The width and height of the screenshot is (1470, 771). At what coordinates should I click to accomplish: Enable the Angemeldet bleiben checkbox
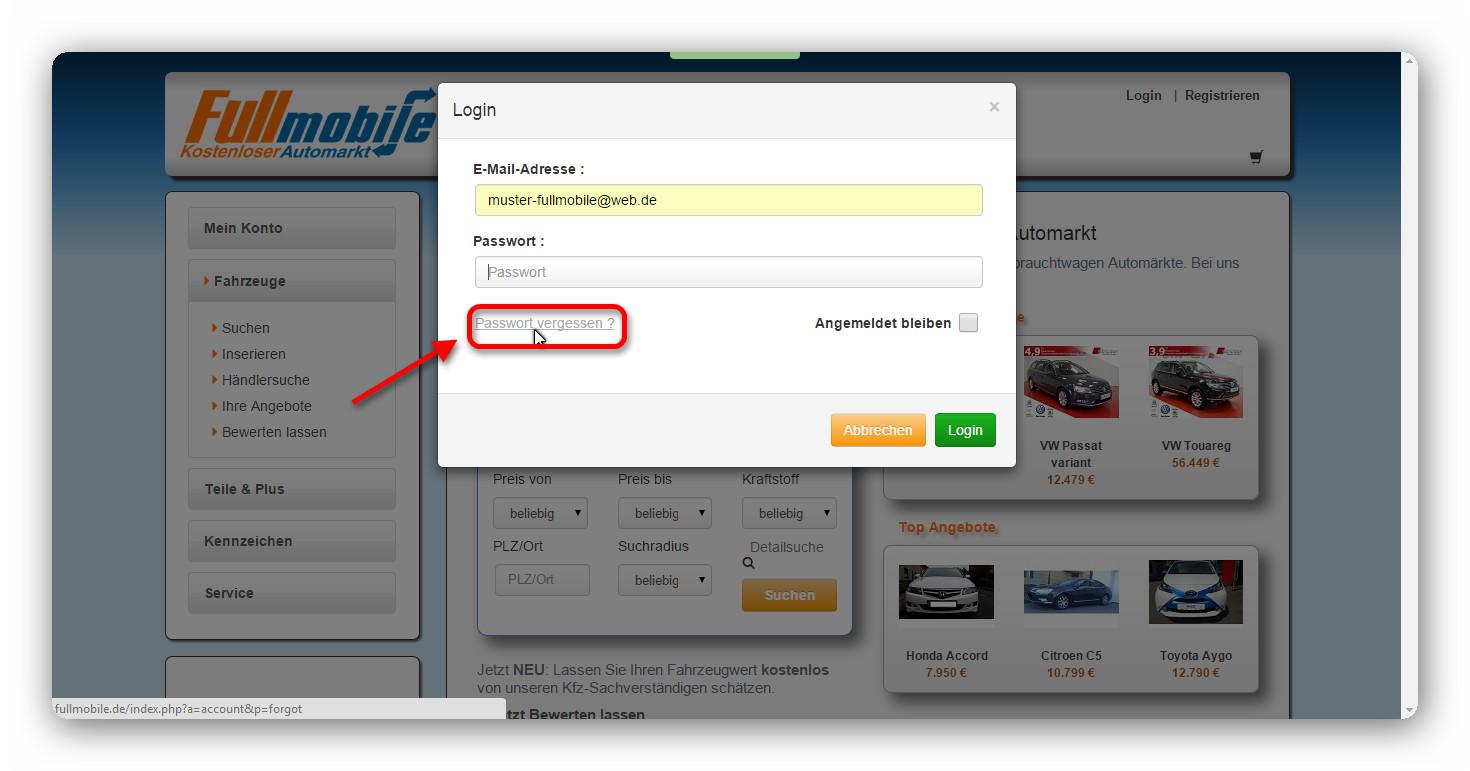coord(968,323)
